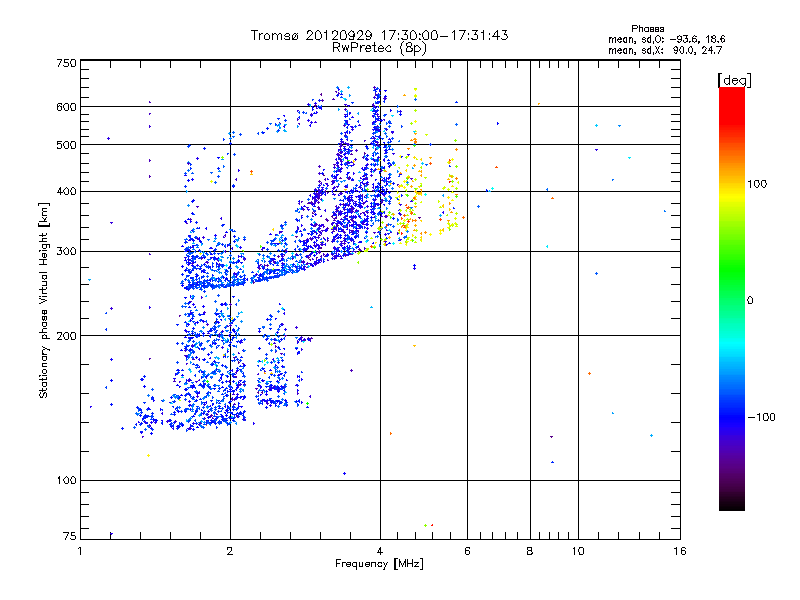Click y-axis tick label '75'

tap(70, 536)
